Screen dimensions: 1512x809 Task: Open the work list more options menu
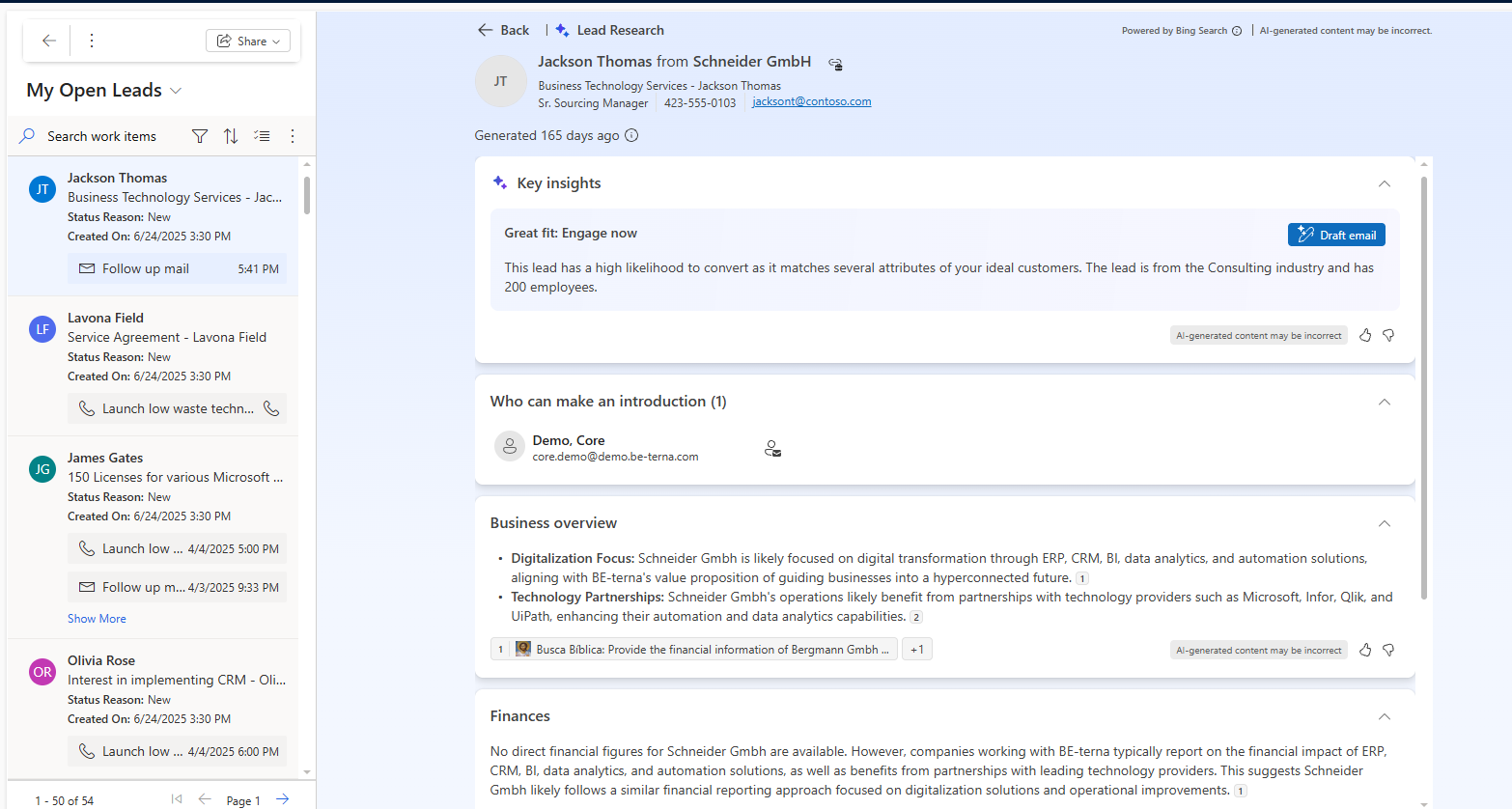(293, 136)
